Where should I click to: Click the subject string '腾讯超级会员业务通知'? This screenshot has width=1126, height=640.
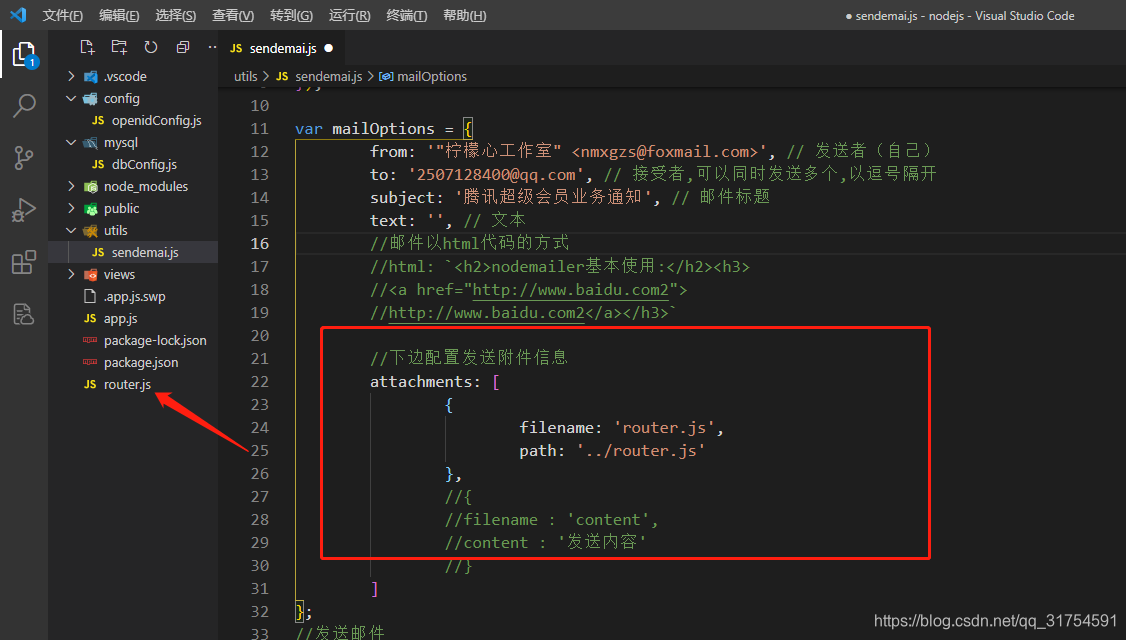coord(552,197)
